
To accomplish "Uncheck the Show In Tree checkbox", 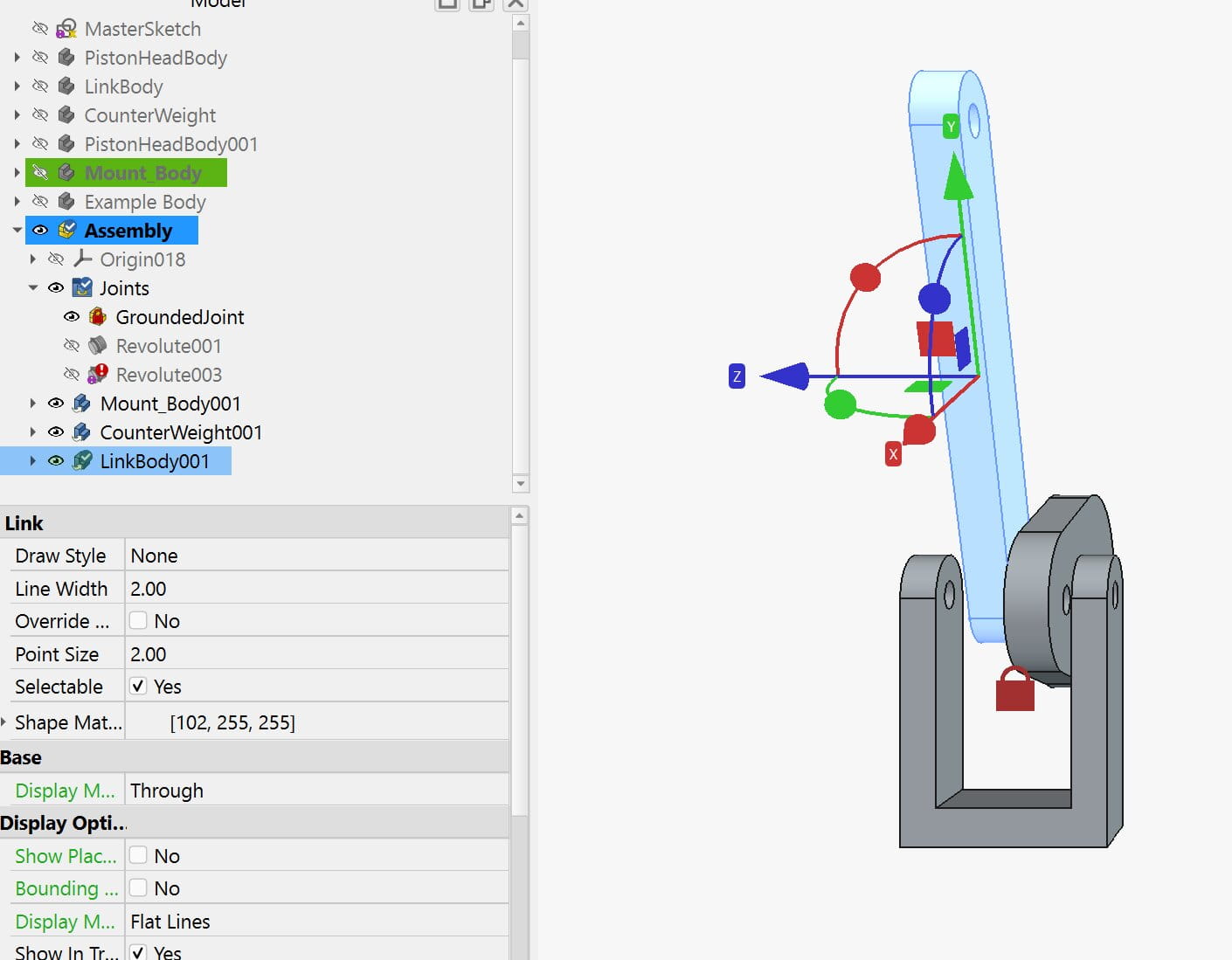I will point(138,952).
